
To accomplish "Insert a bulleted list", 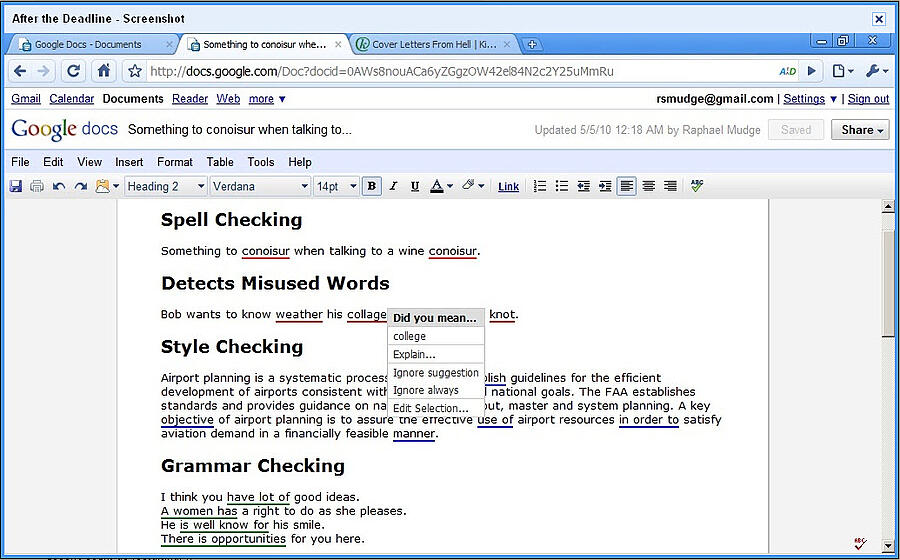I will pos(562,186).
